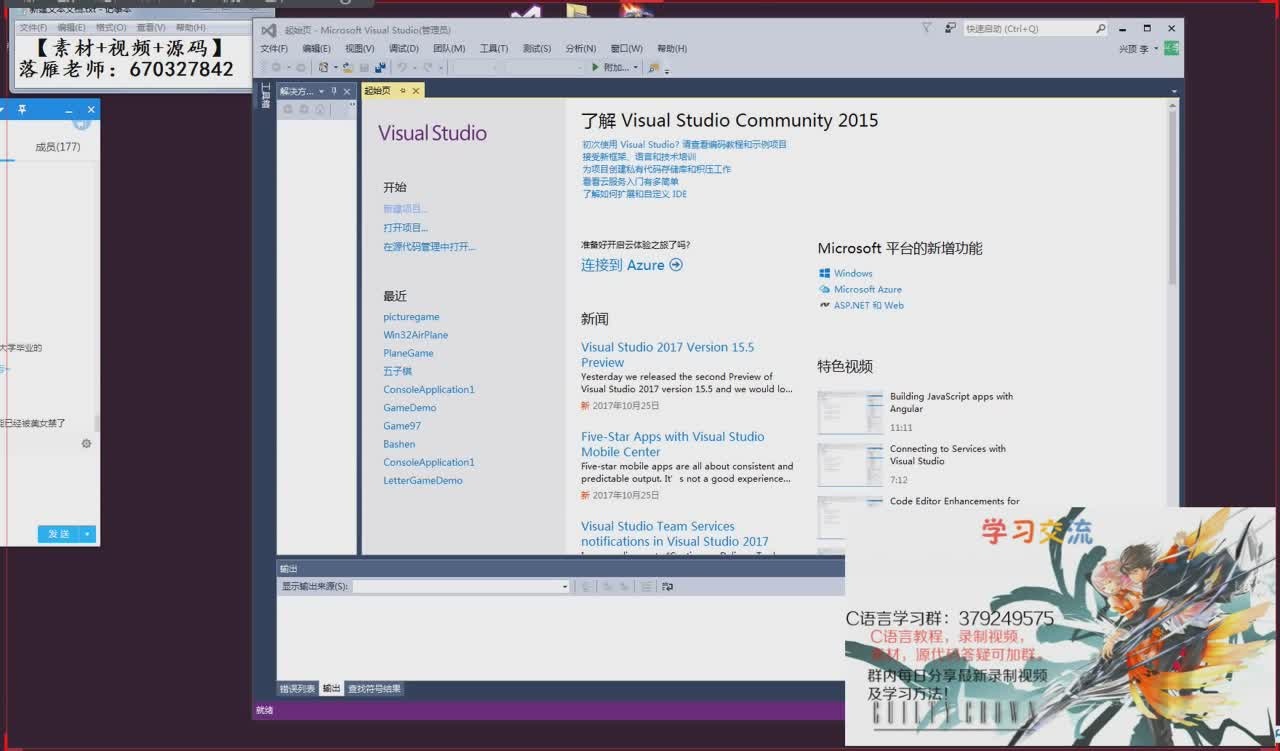The height and width of the screenshot is (751, 1280).
Task: Open the 工具(T) menu
Action: 494,48
